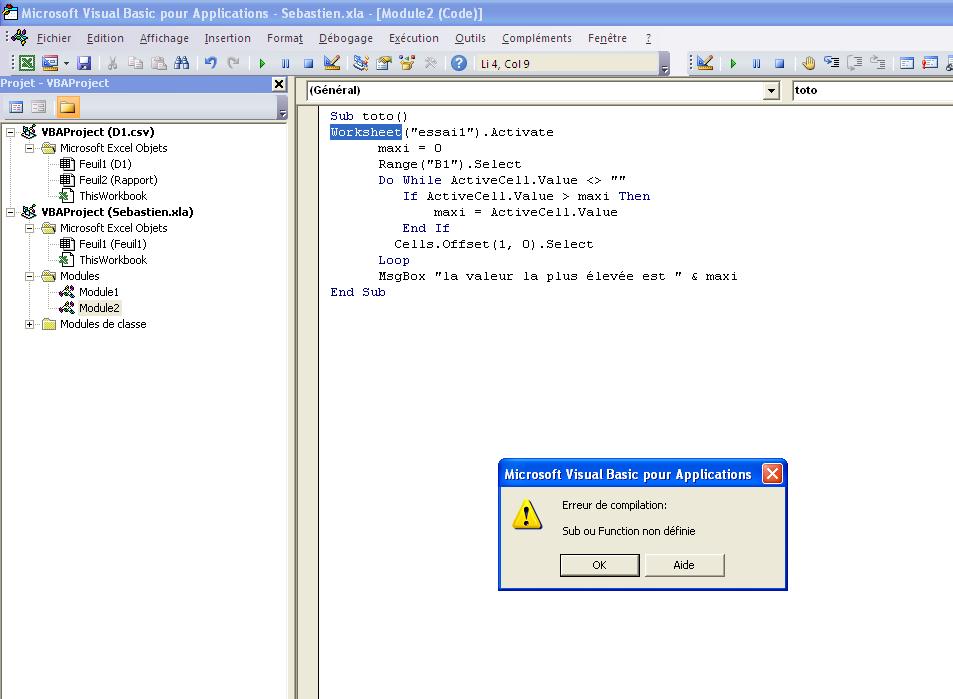Open the Outils menu
953x699 pixels.
[x=470, y=38]
